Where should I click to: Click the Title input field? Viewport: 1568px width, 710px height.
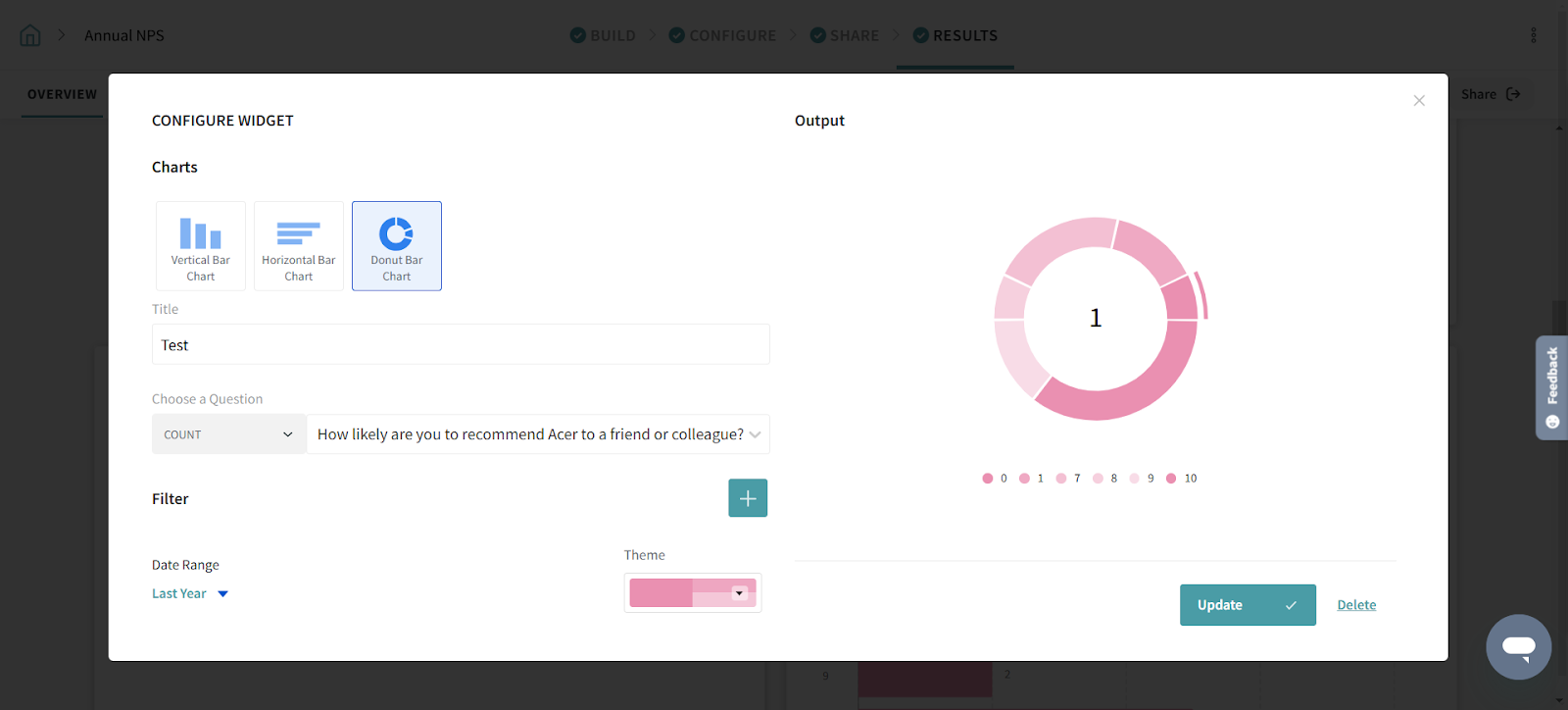tap(461, 345)
